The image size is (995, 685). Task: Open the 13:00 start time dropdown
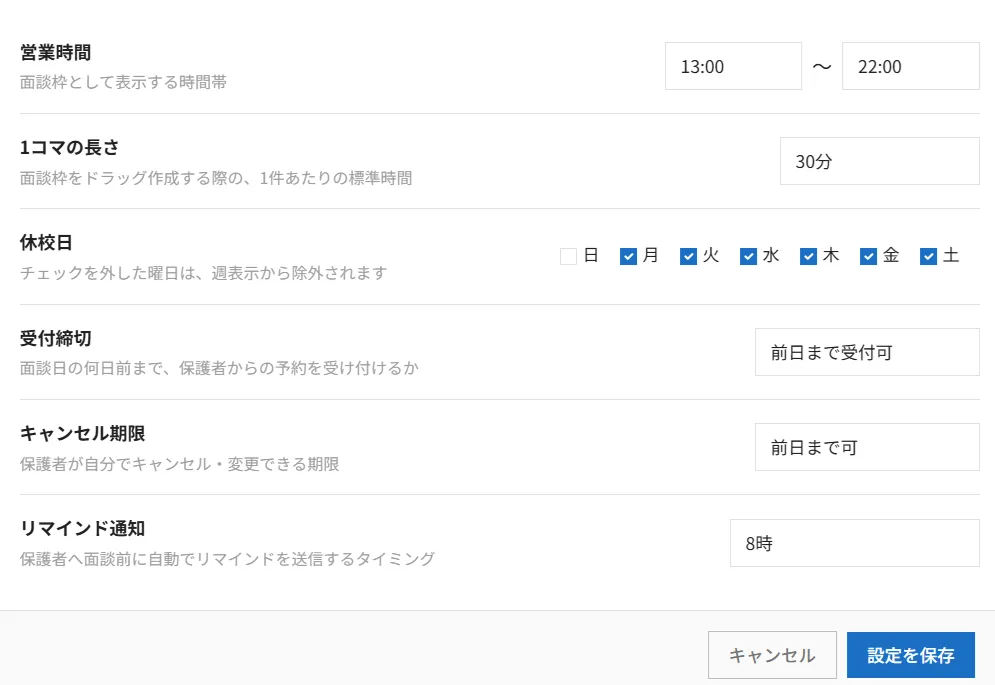point(734,66)
